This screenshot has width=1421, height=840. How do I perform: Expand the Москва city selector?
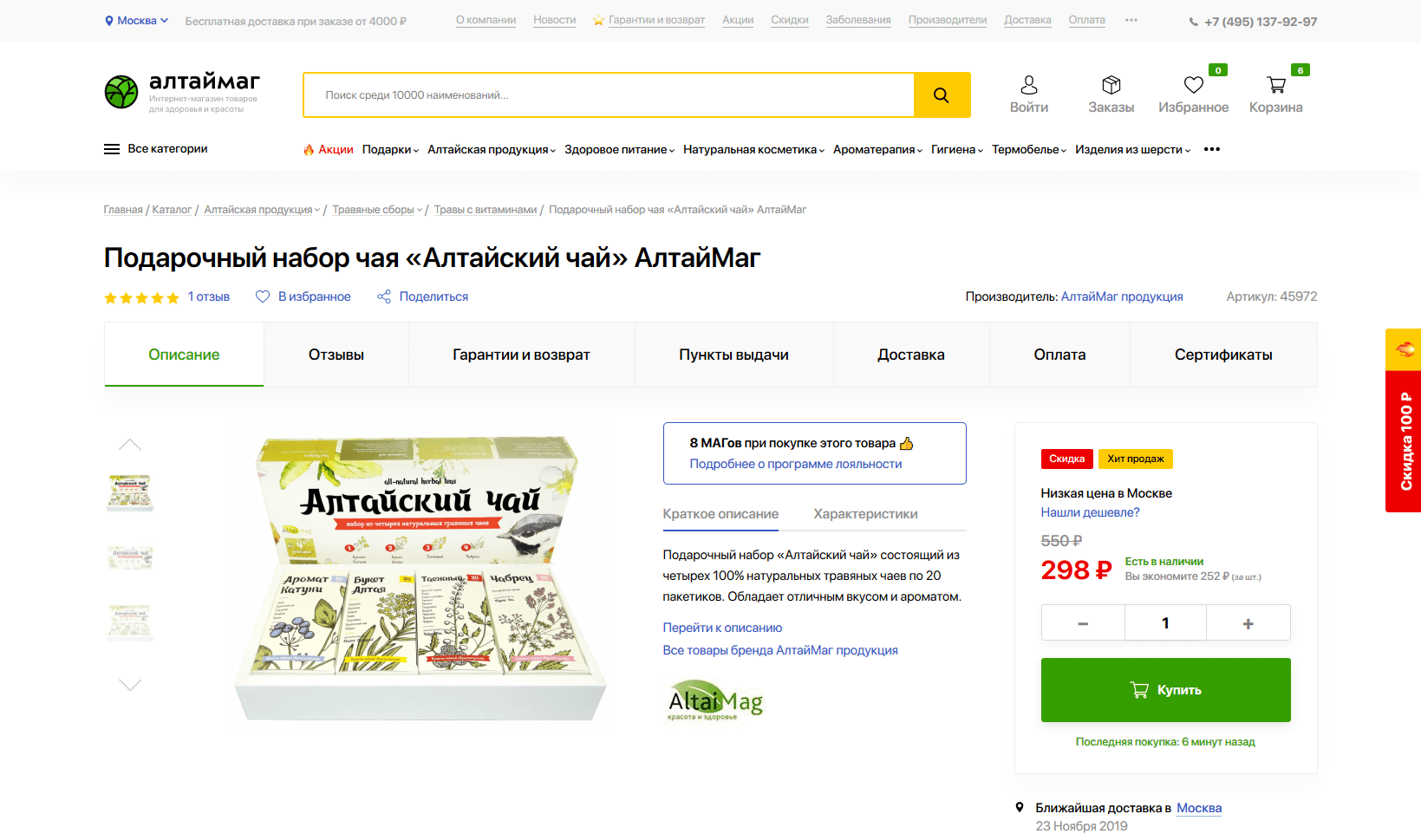[x=136, y=21]
